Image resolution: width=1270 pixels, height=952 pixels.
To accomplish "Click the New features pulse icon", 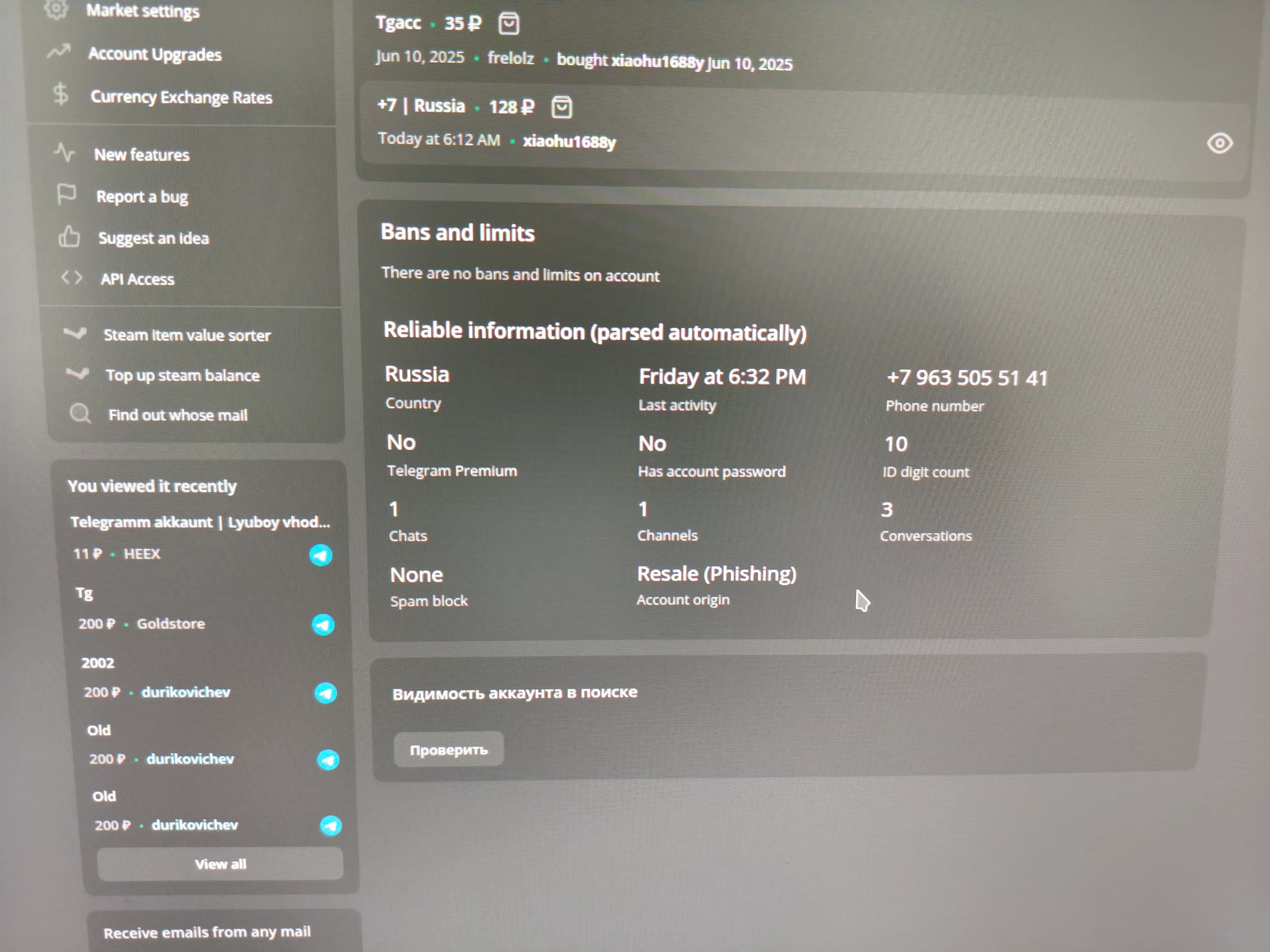I will click(64, 153).
